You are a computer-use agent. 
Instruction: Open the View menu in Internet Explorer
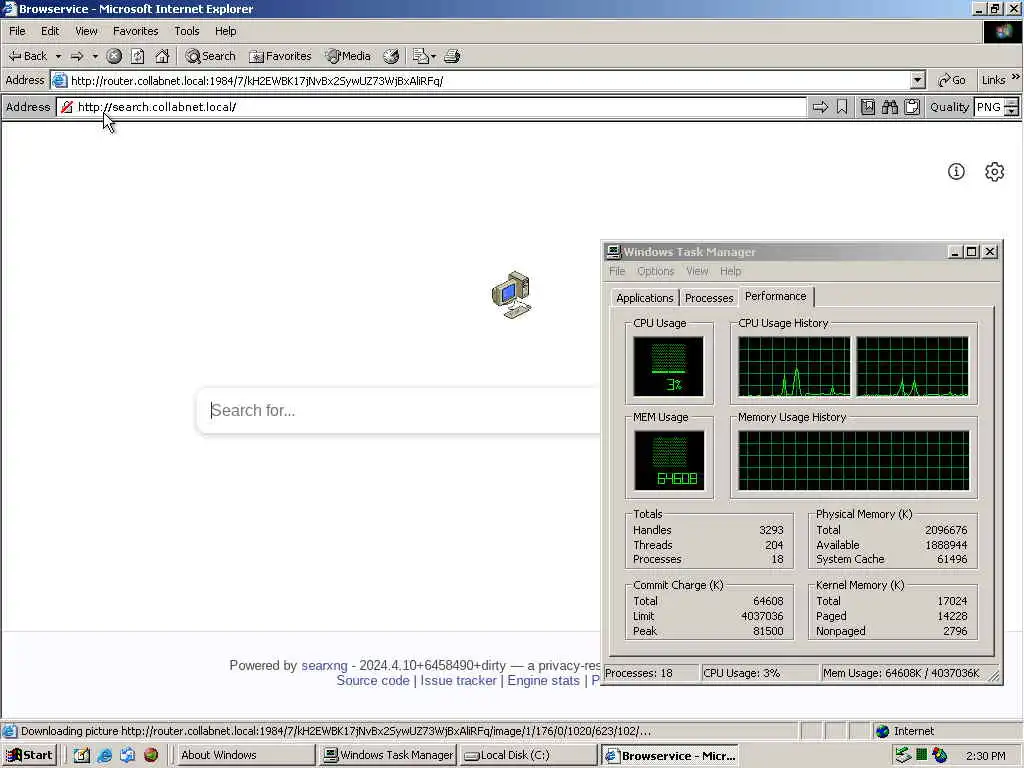pos(86,31)
